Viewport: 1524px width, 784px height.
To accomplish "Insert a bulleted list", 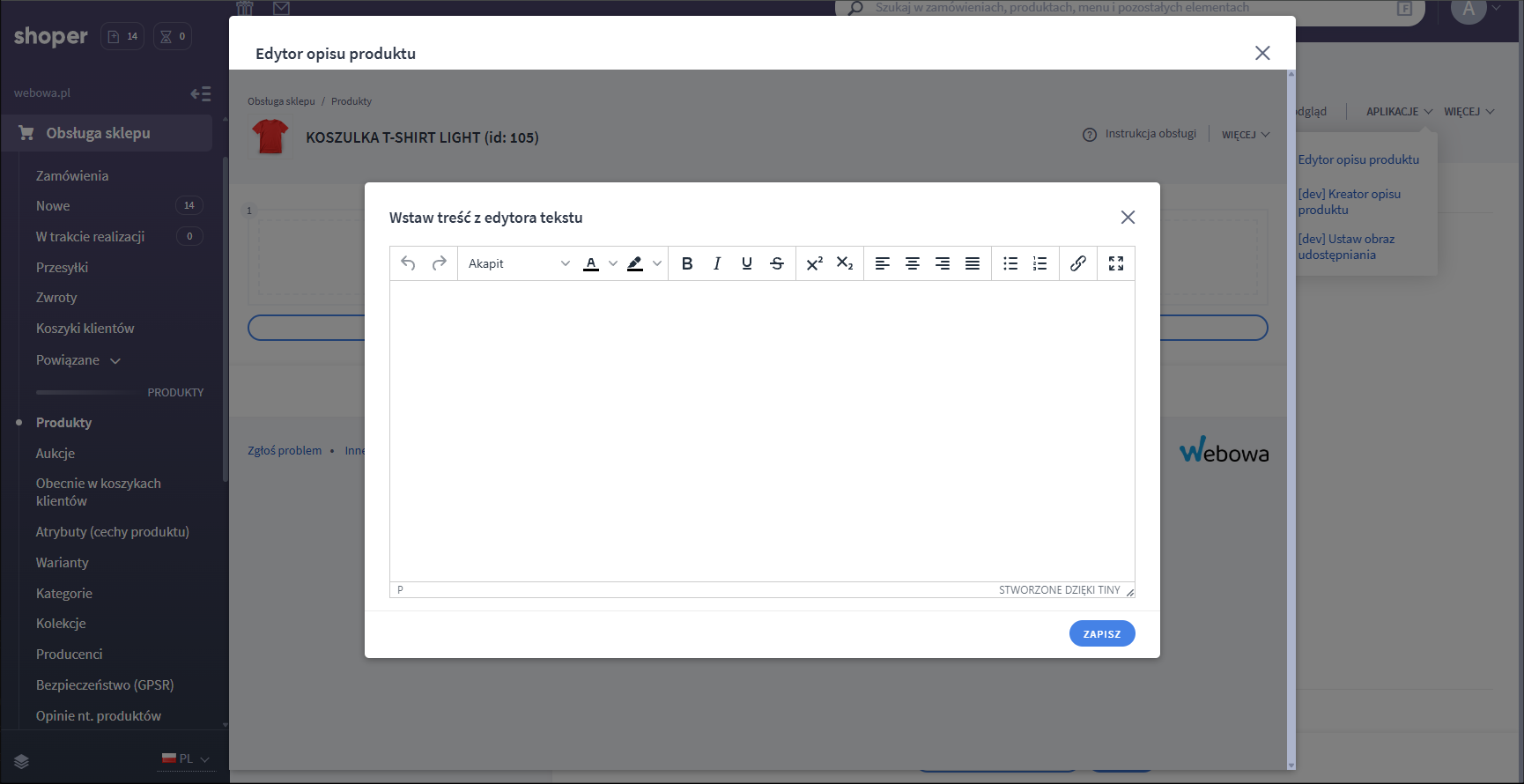I will click(1010, 263).
